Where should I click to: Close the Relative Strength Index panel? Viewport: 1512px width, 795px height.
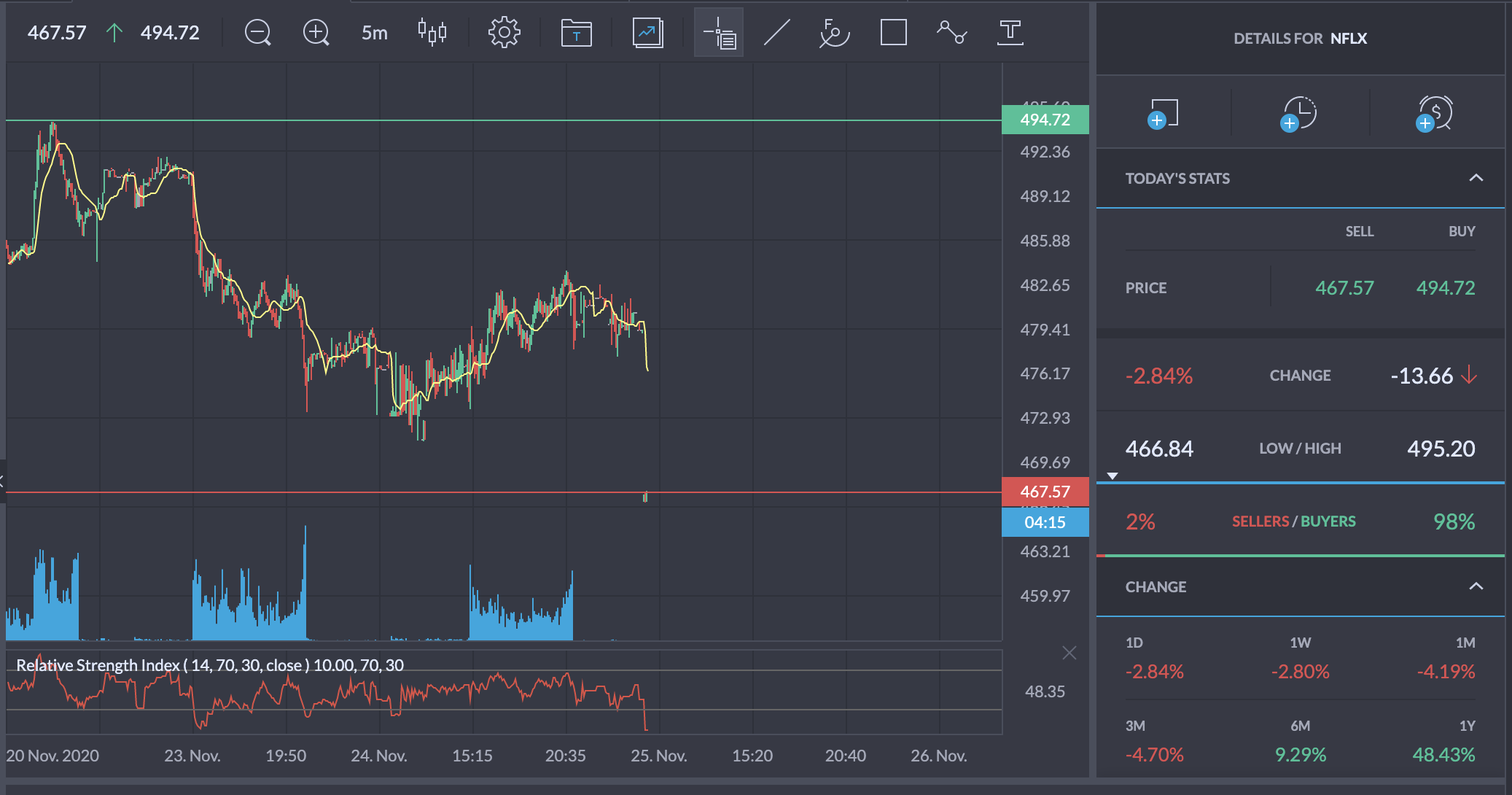pos(1069,653)
